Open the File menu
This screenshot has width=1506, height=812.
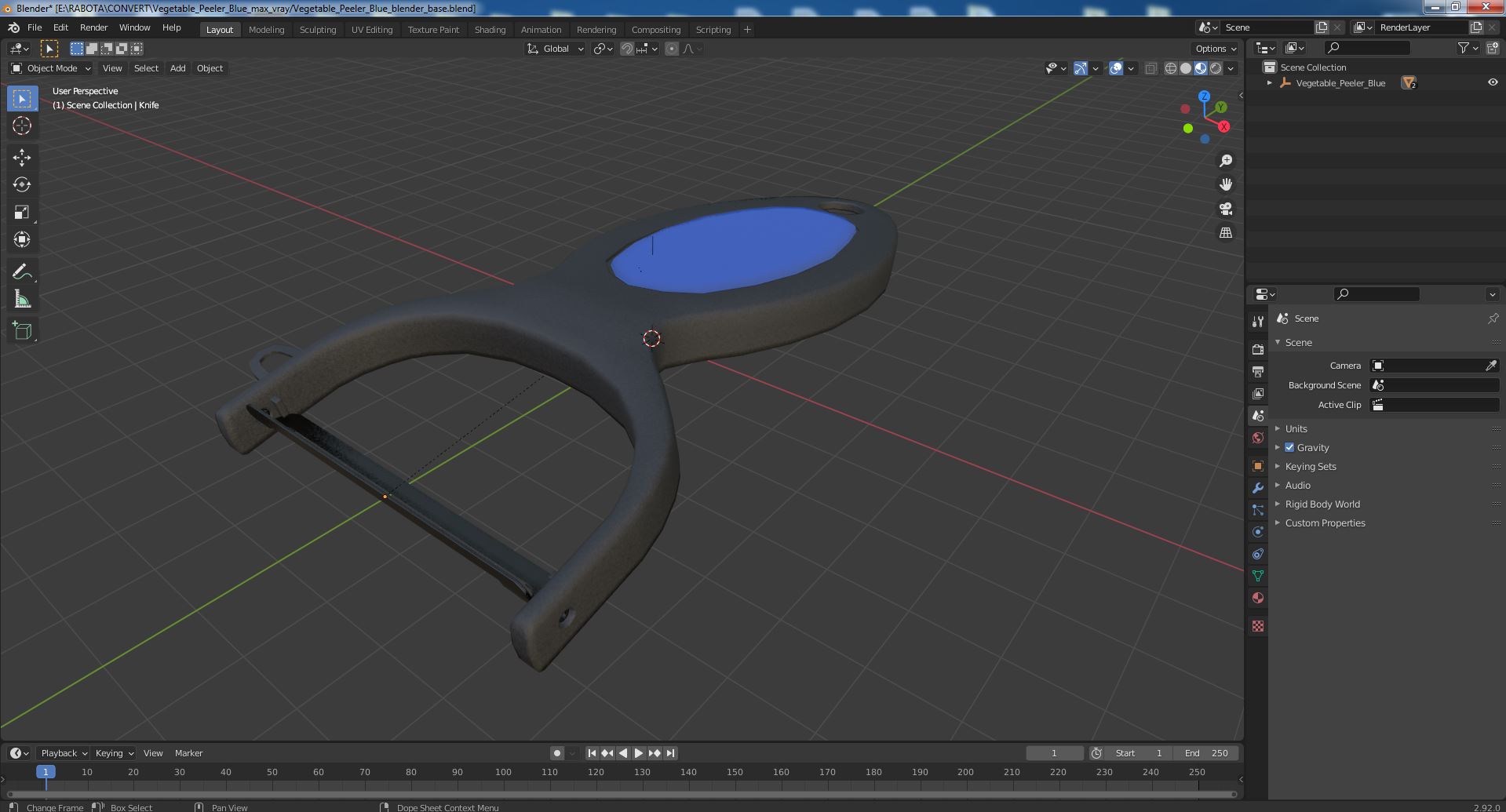pyautogui.click(x=35, y=27)
